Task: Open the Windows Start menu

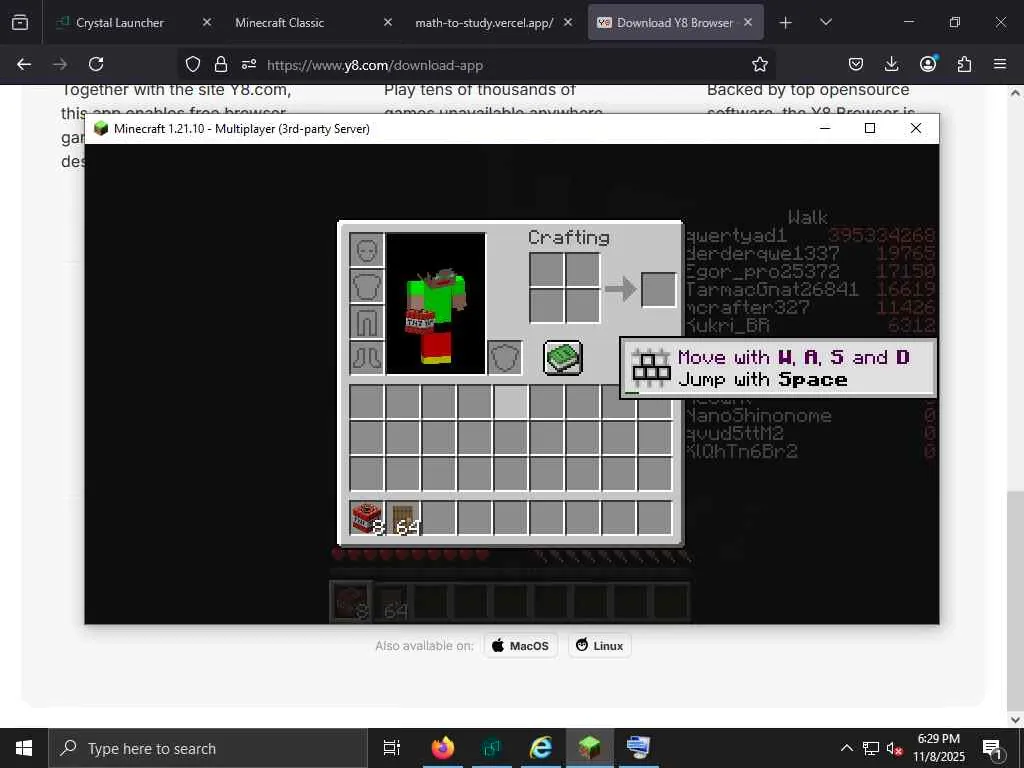Action: tap(24, 748)
